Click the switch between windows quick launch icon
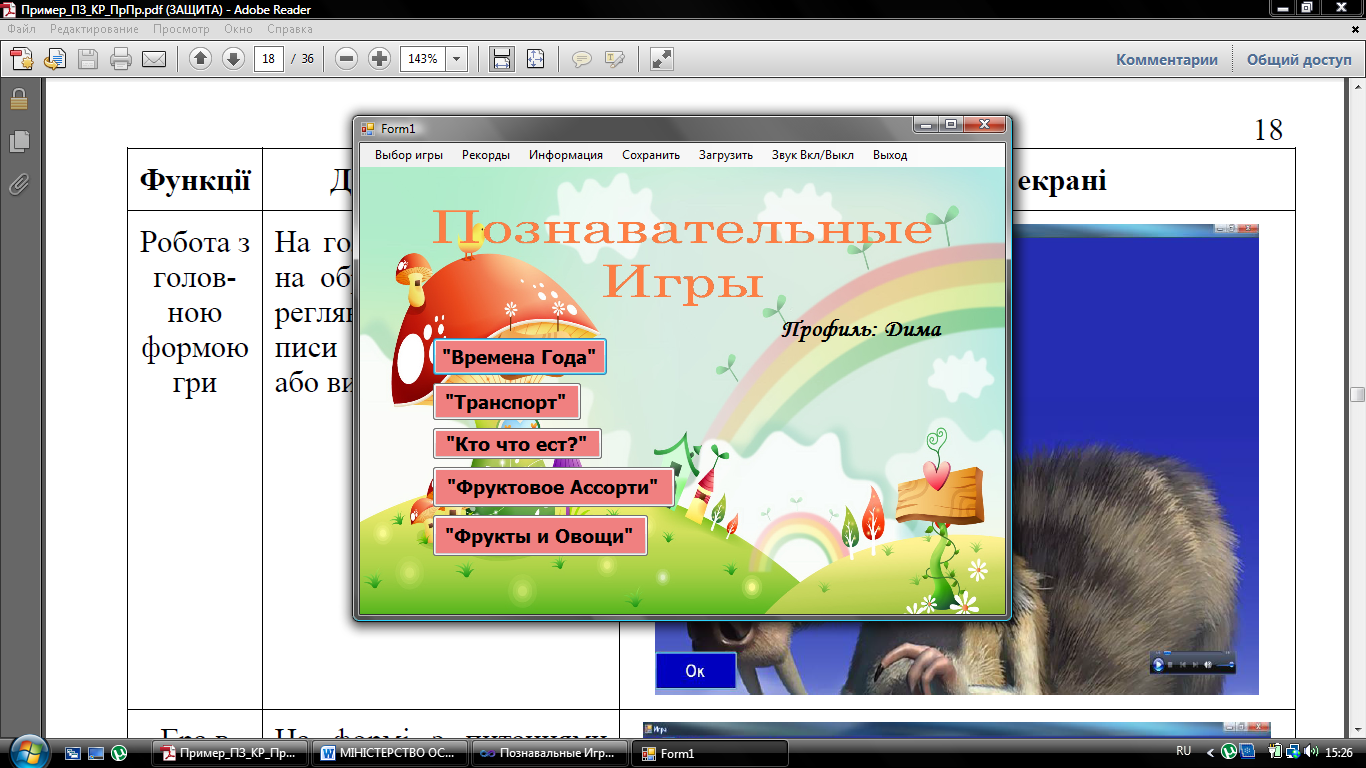Image resolution: width=1366 pixels, height=768 pixels. tap(74, 753)
